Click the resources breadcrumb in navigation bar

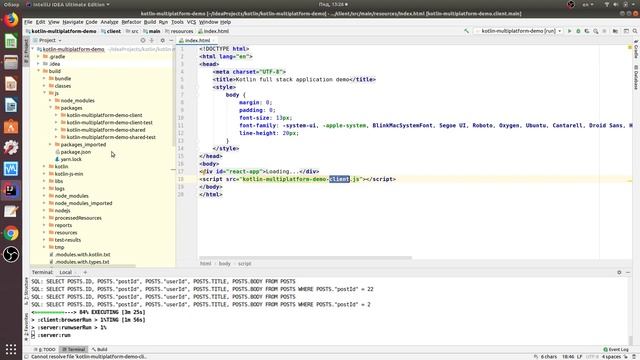pyautogui.click(x=179, y=31)
